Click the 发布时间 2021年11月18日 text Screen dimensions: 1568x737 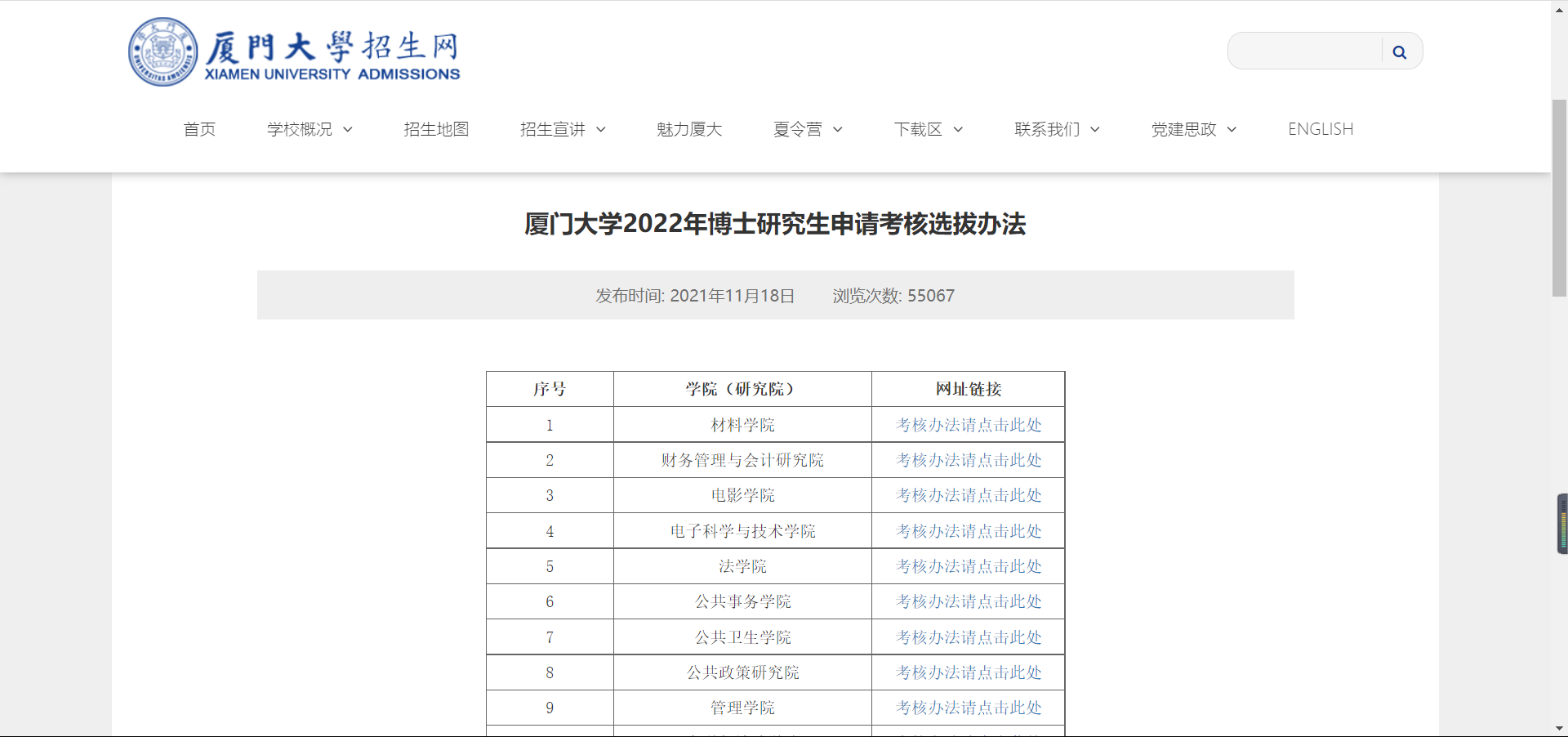[x=695, y=296]
